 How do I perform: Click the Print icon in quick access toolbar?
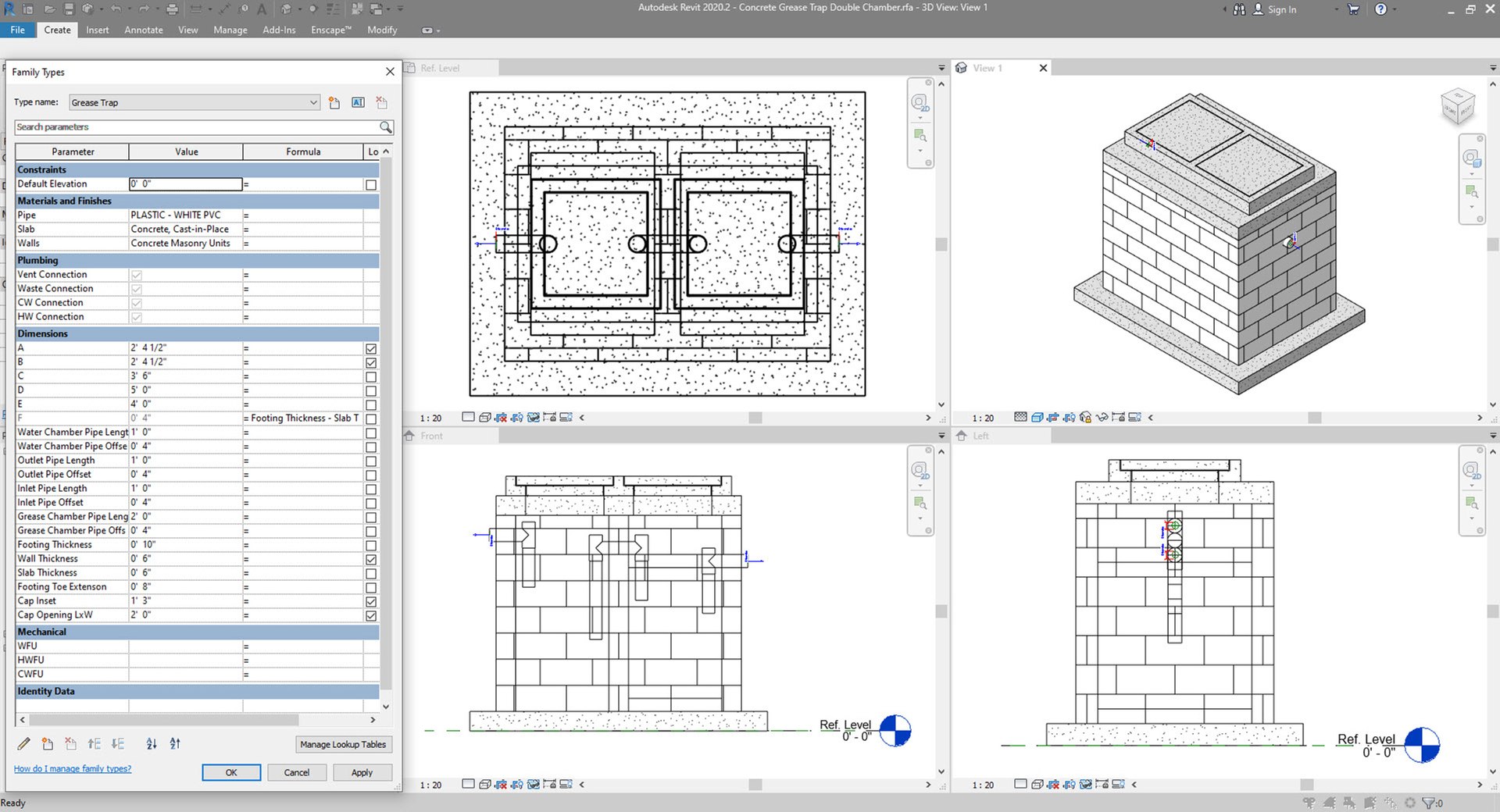pyautogui.click(x=172, y=9)
